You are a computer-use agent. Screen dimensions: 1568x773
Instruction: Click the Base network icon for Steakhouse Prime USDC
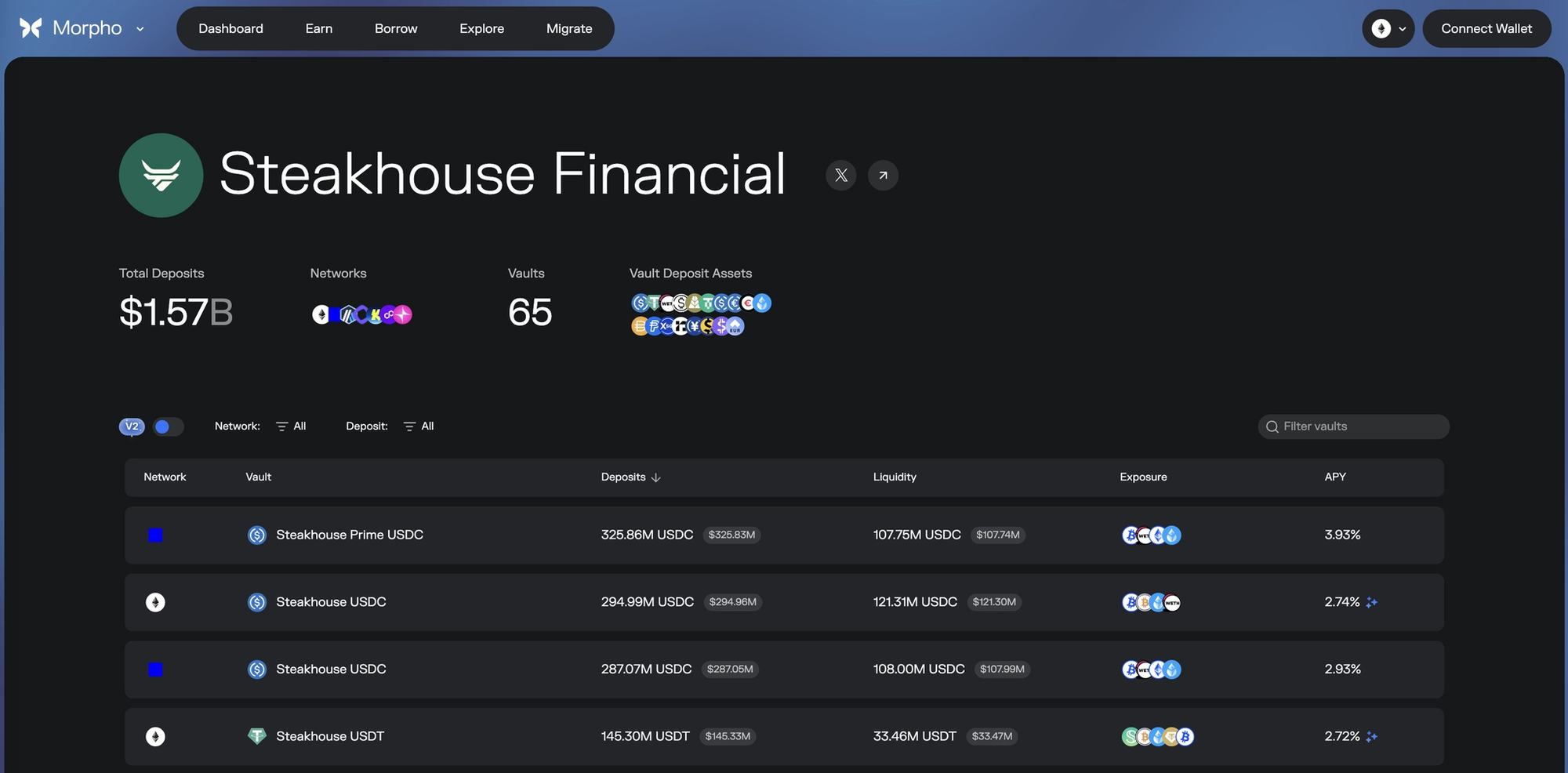[x=155, y=535]
